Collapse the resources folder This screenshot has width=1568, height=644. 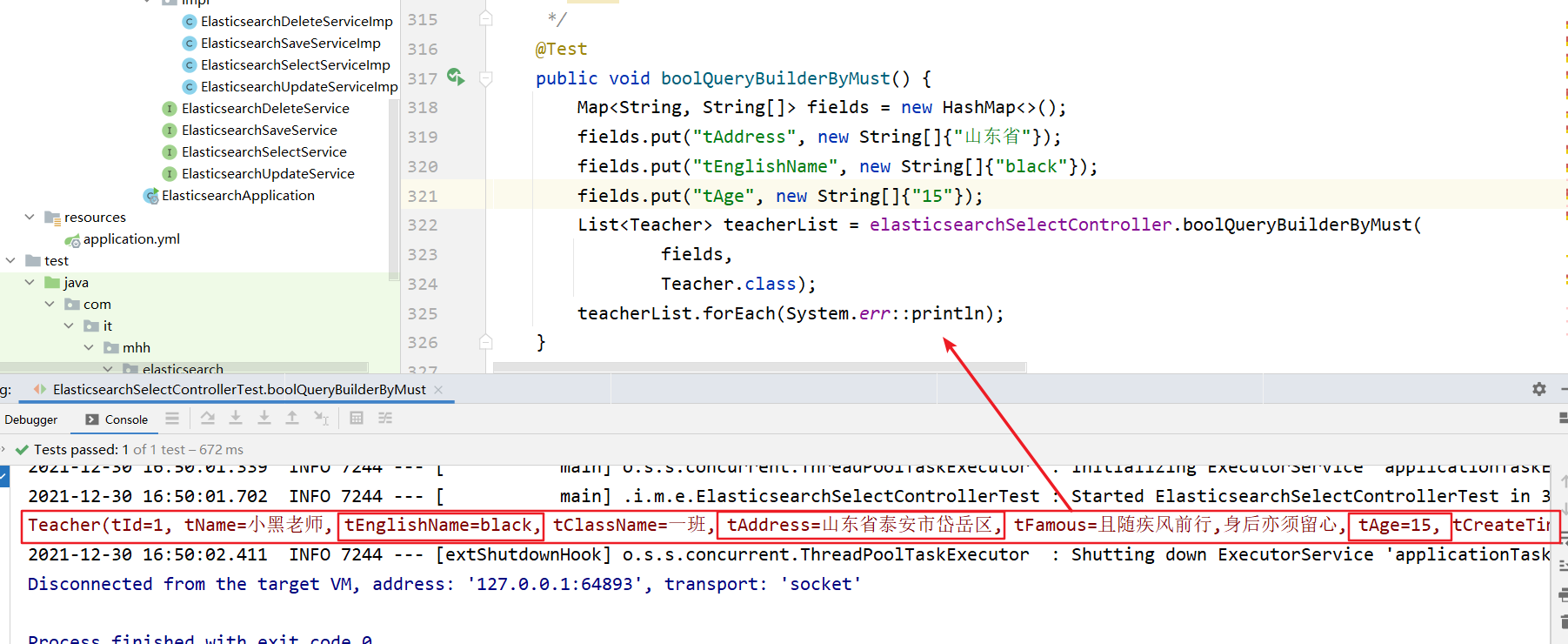click(30, 217)
